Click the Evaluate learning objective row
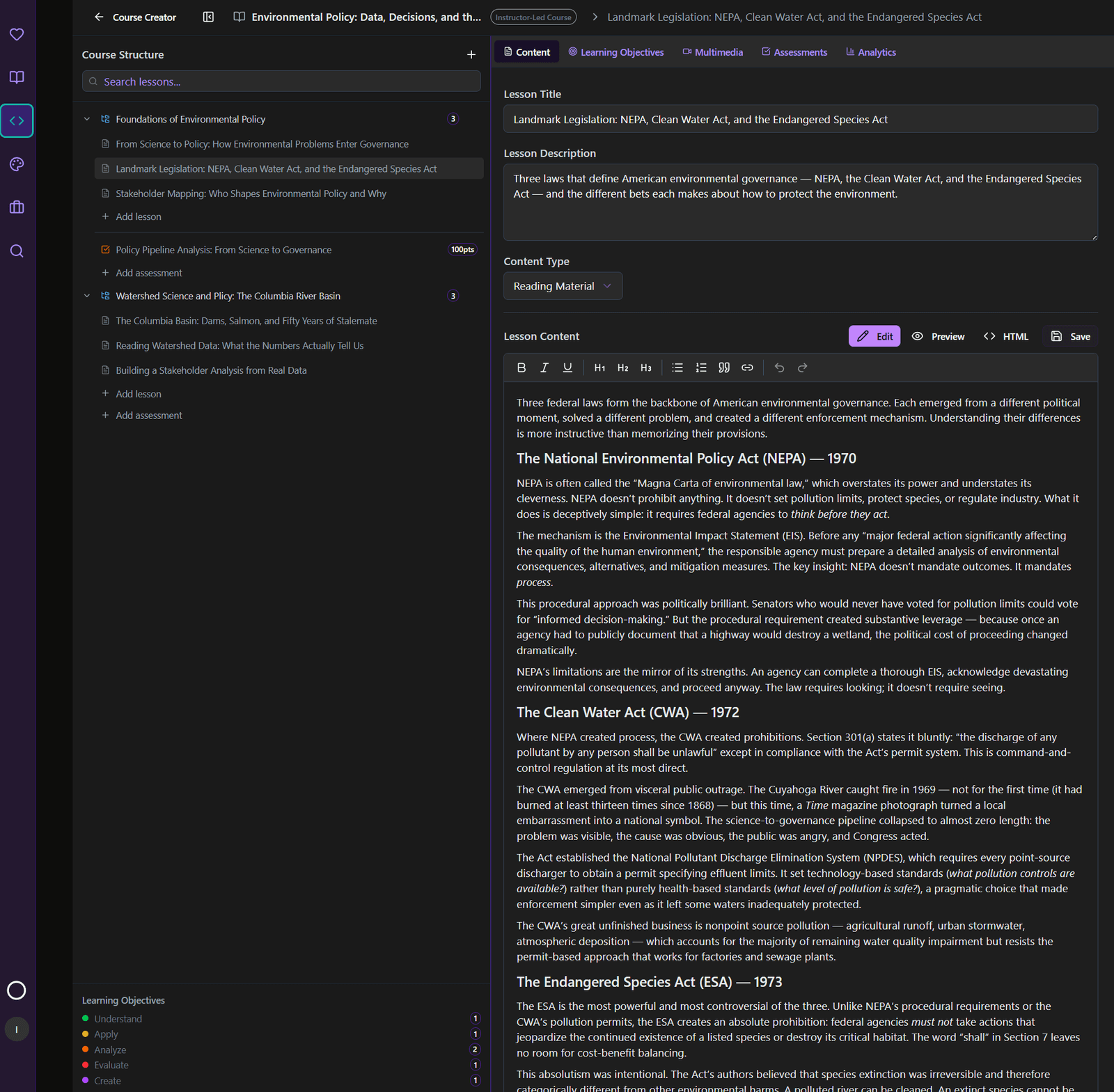1114x1092 pixels. point(281,1065)
